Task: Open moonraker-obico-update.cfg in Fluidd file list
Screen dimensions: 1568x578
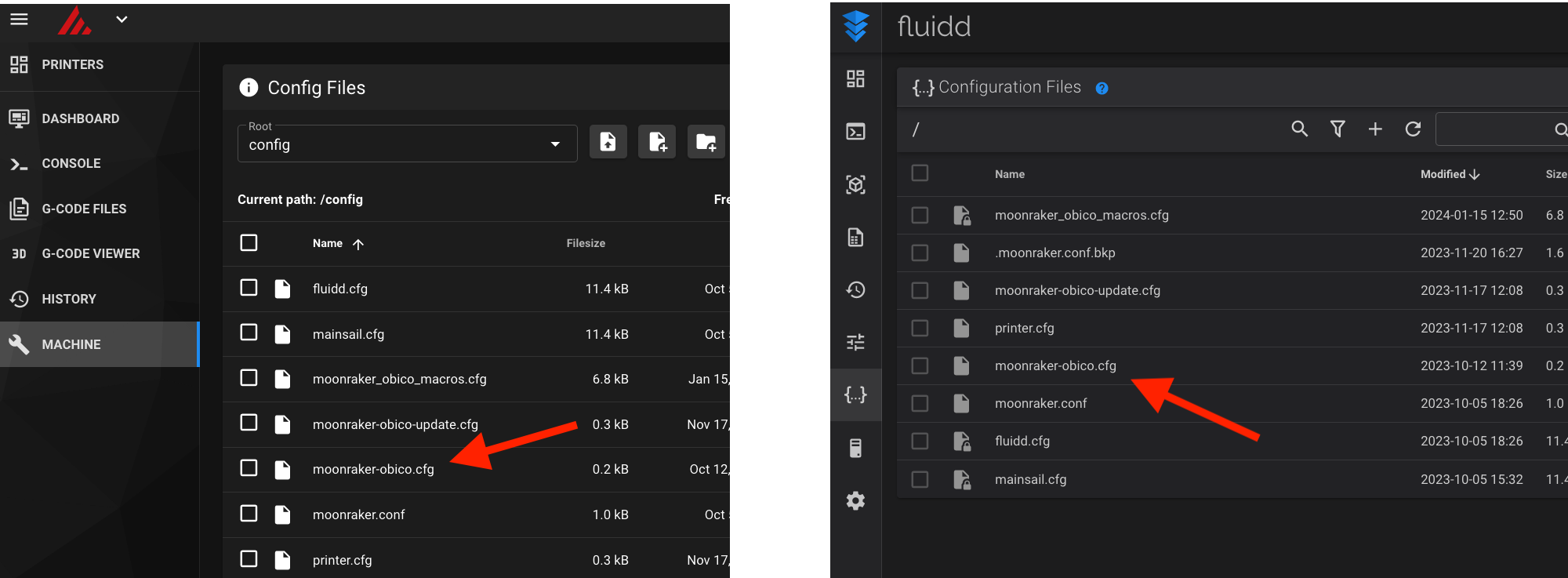Action: [1077, 290]
